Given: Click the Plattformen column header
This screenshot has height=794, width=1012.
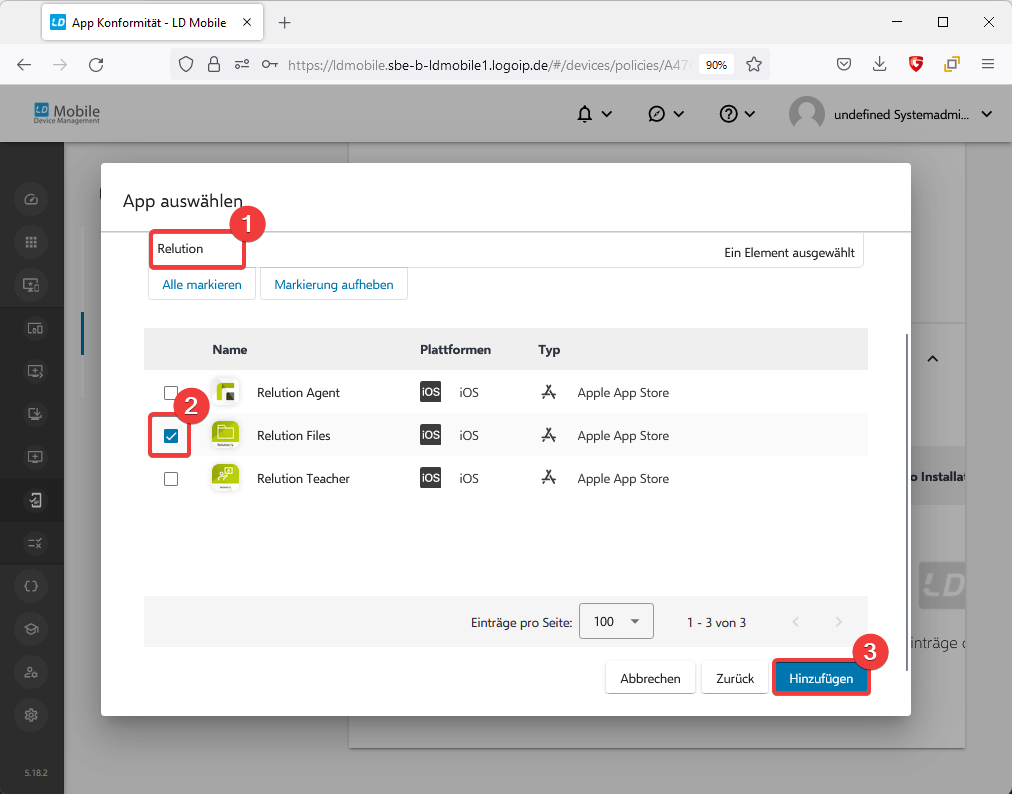Looking at the screenshot, I should pyautogui.click(x=455, y=349).
